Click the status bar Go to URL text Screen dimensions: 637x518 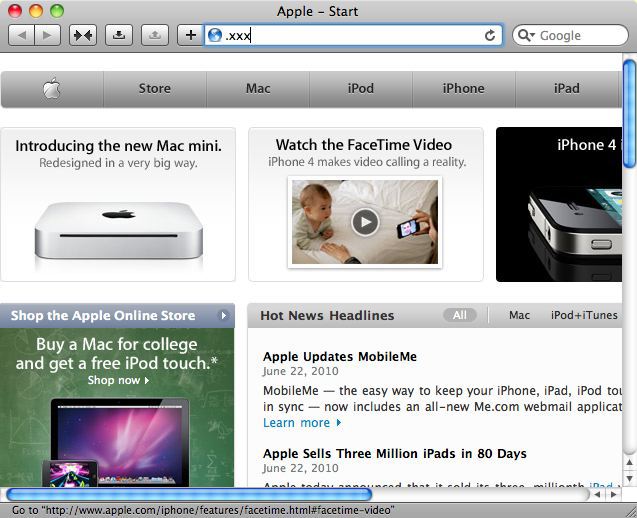203,510
